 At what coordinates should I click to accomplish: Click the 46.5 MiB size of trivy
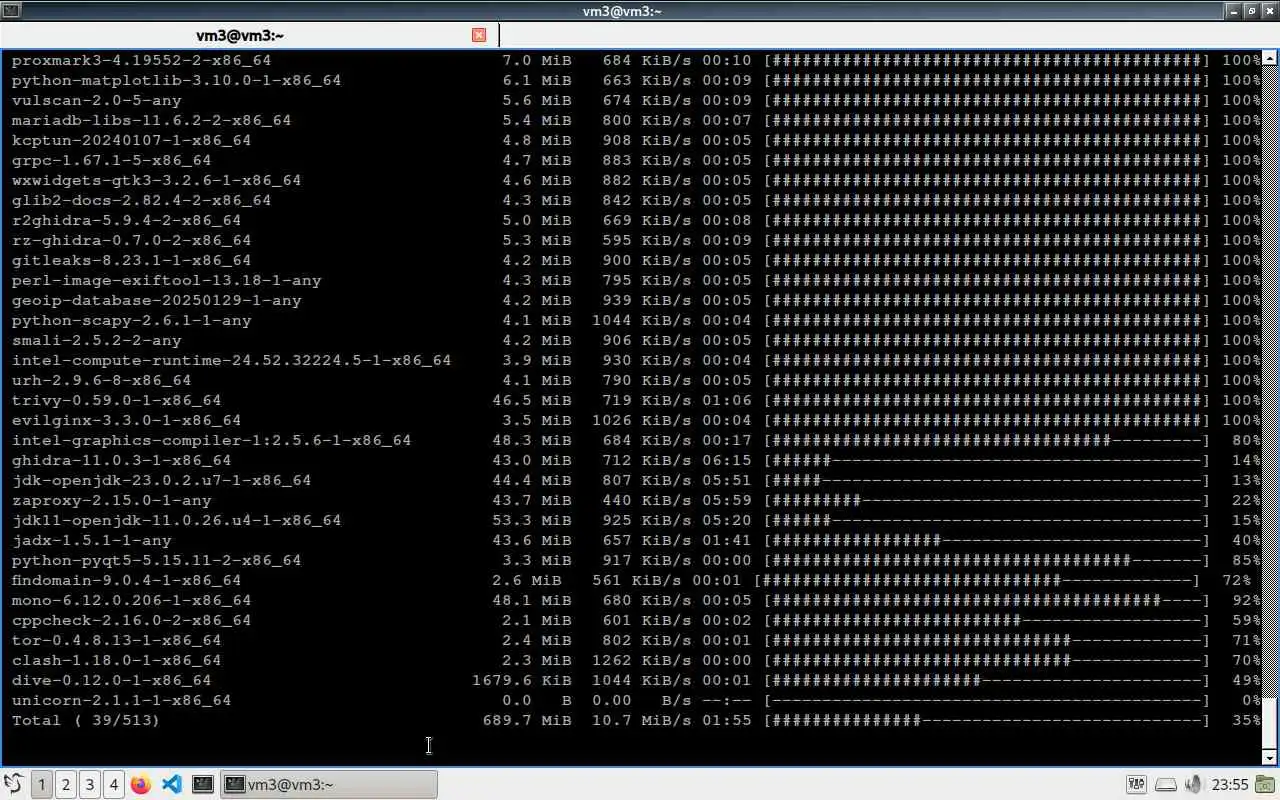coord(532,400)
